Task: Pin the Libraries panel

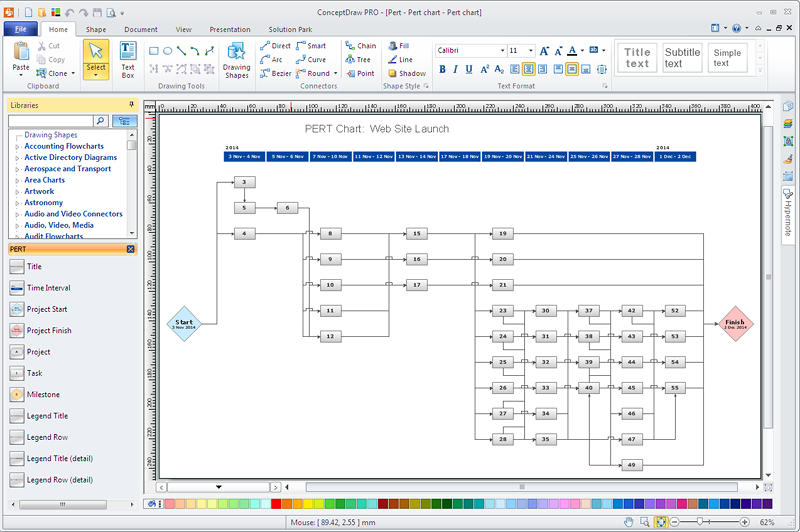Action: pyautogui.click(x=131, y=105)
